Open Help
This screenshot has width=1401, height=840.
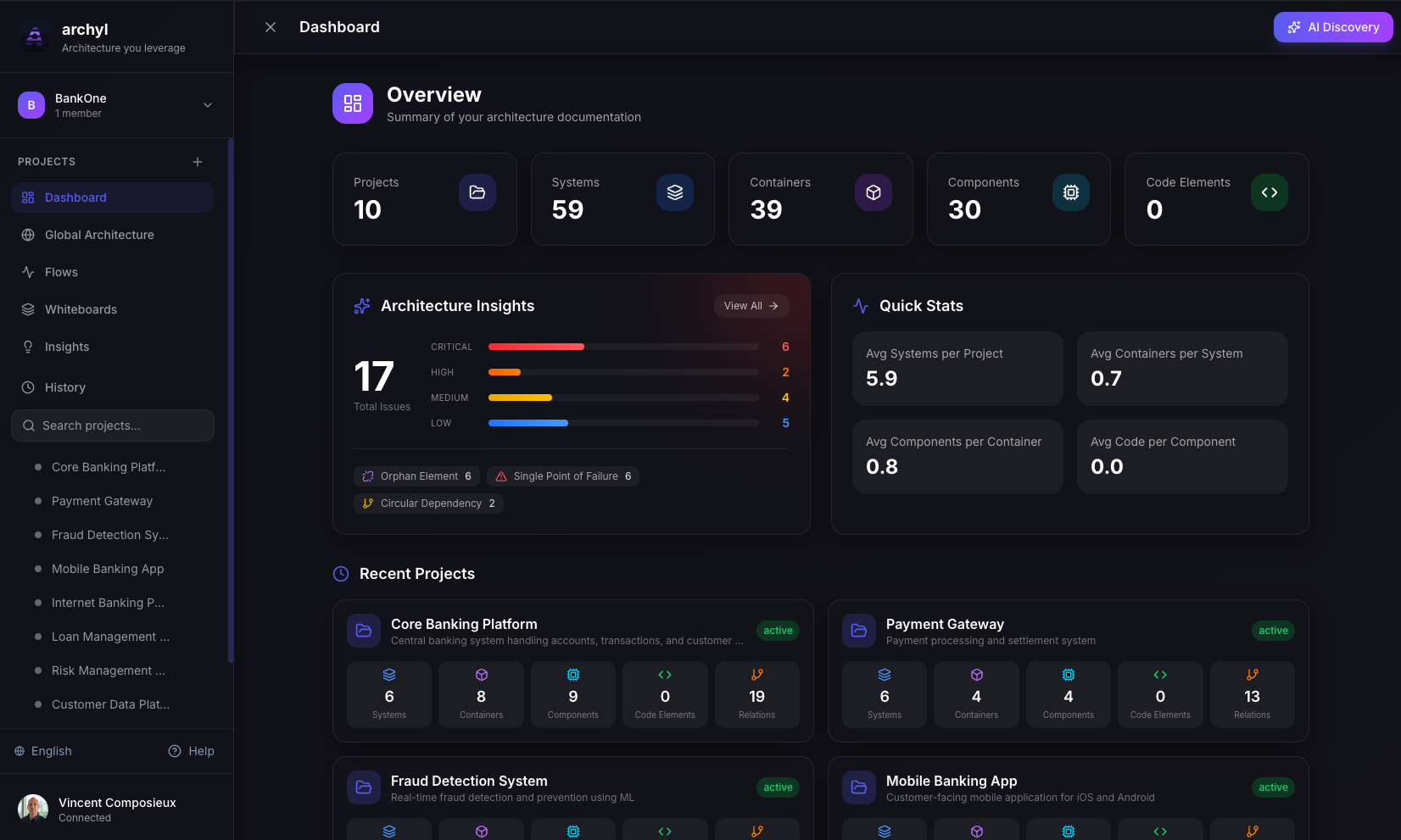pyautogui.click(x=192, y=751)
